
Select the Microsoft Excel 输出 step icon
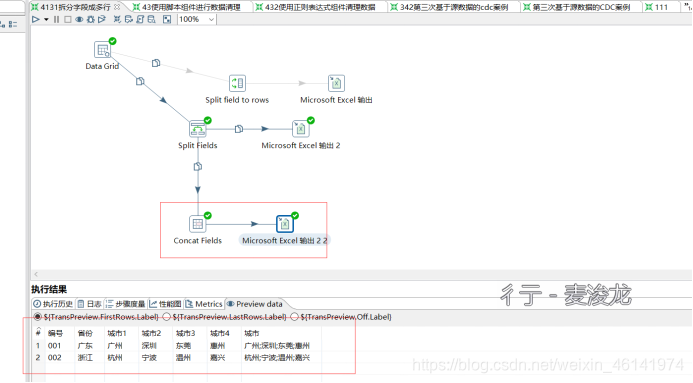336,83
